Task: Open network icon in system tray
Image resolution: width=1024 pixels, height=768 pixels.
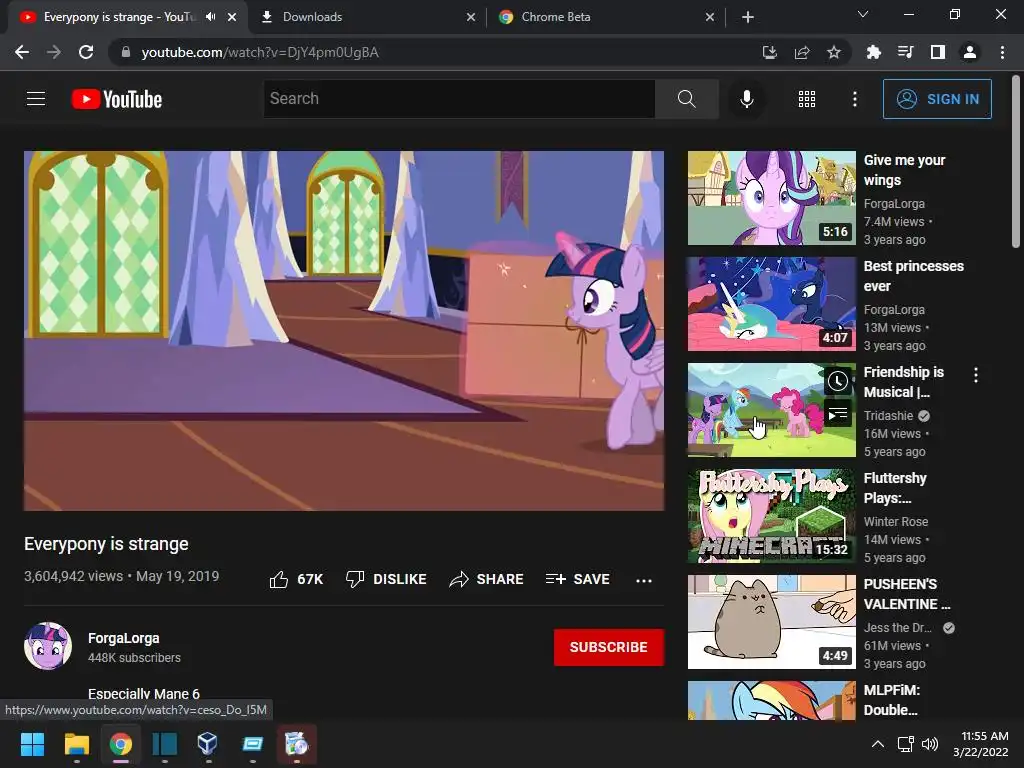Action: click(x=905, y=744)
